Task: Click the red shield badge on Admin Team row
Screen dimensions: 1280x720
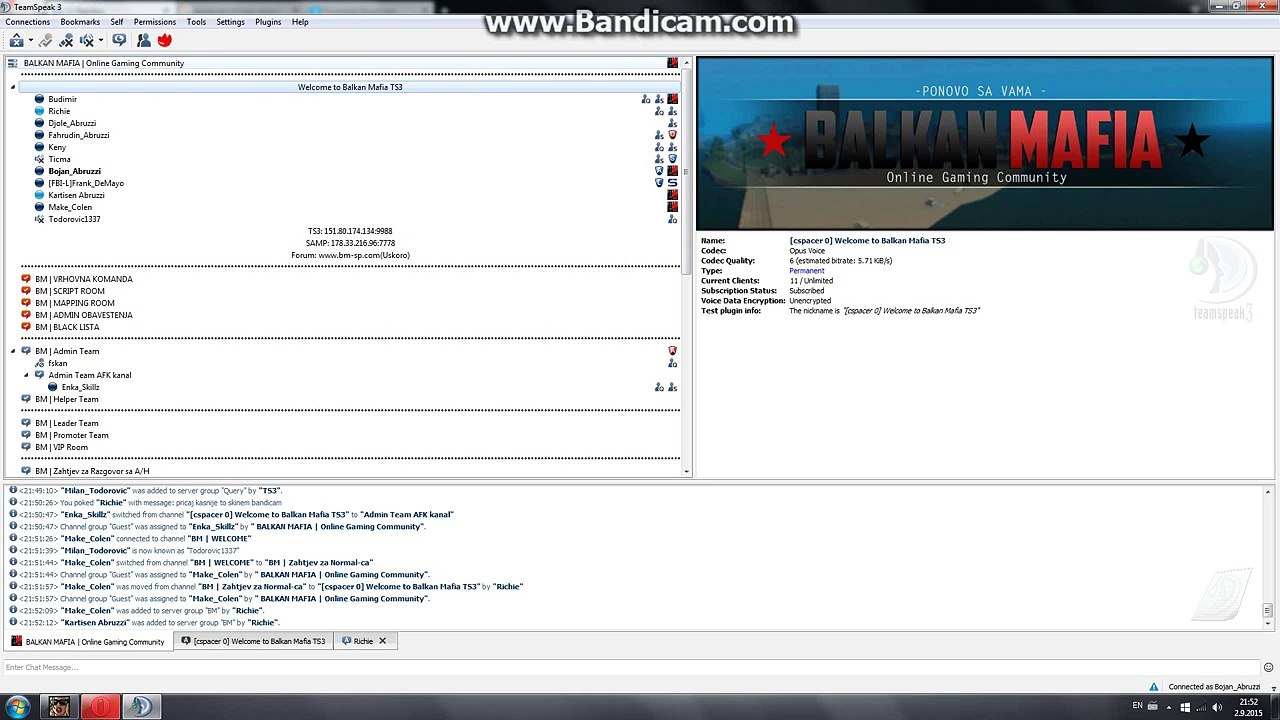Action: pyautogui.click(x=672, y=351)
